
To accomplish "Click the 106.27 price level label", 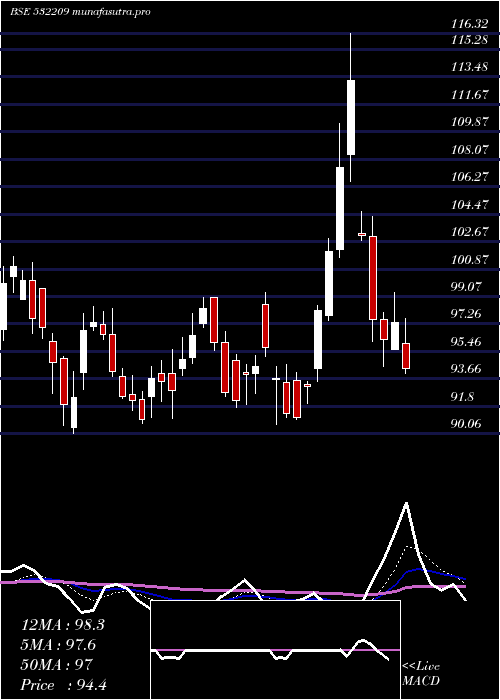I will point(469,177).
